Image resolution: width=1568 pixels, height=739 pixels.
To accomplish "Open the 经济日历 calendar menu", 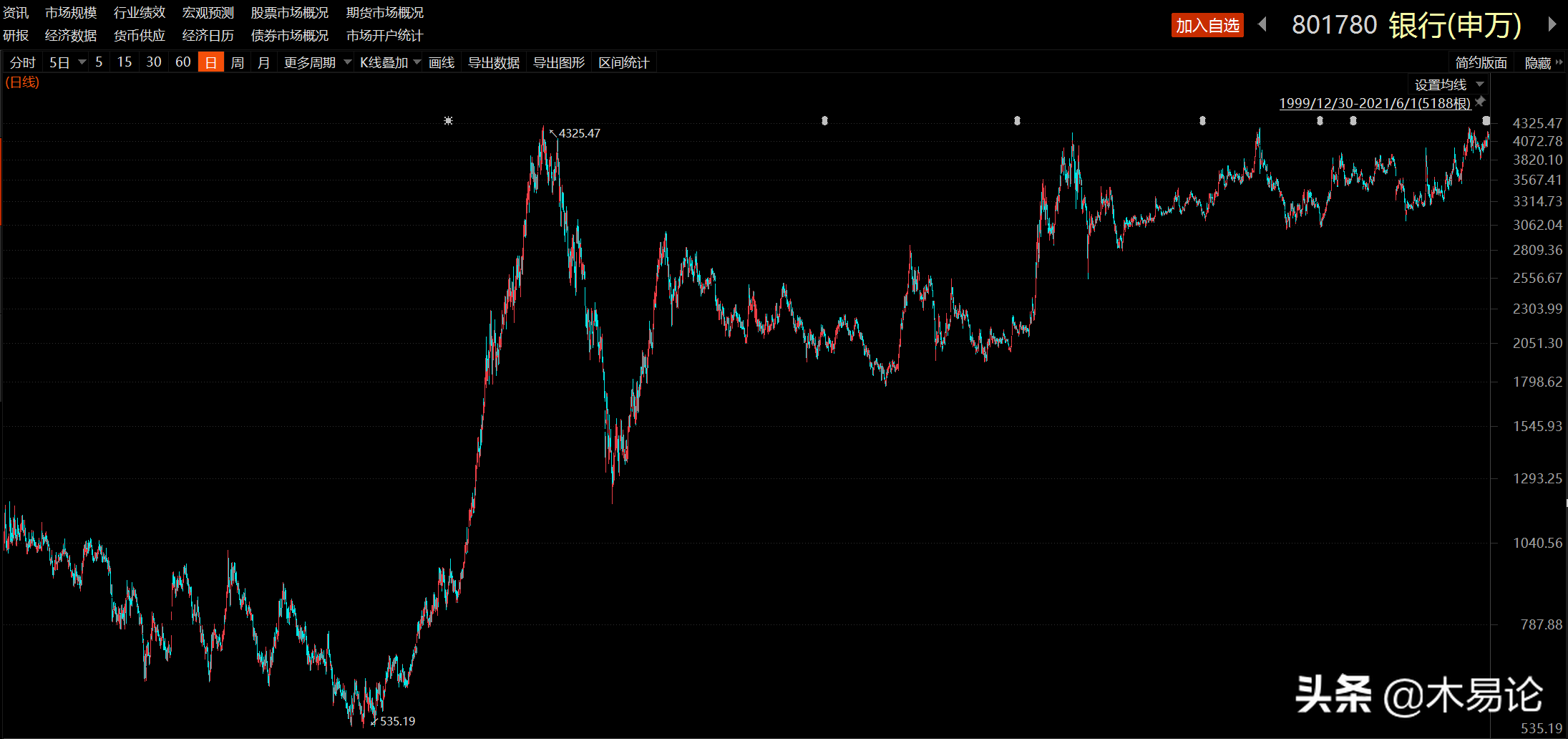I will 208,35.
